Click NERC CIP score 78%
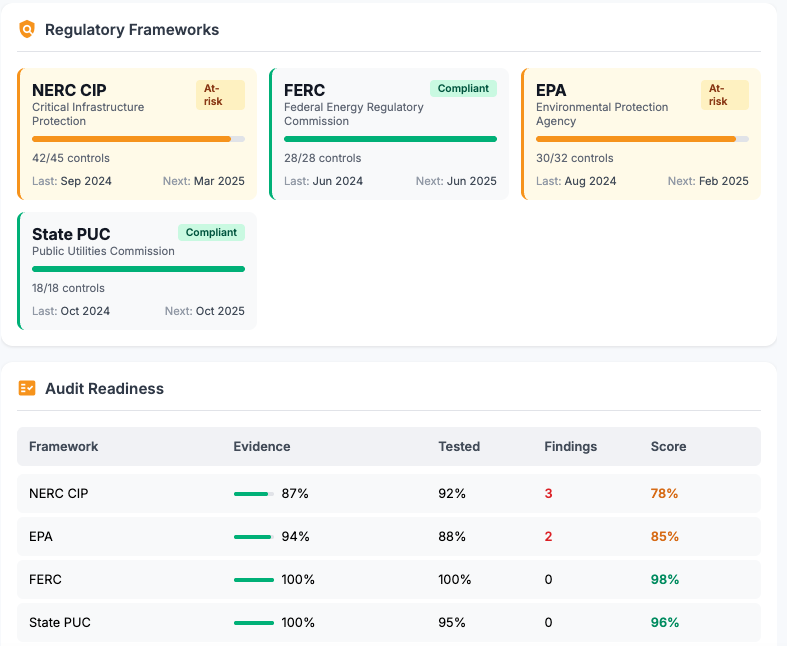The image size is (787, 646). 665,493
